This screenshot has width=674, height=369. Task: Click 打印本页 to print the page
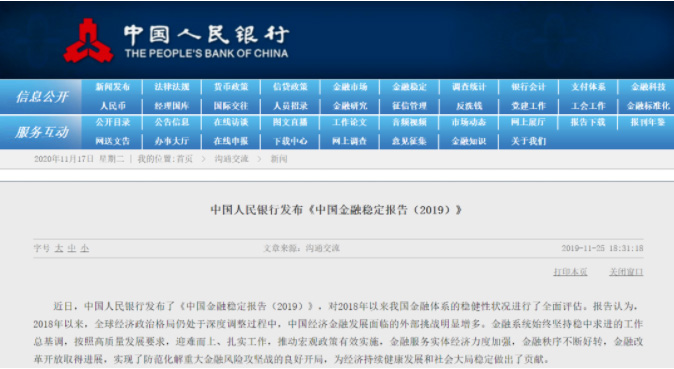[x=570, y=272]
